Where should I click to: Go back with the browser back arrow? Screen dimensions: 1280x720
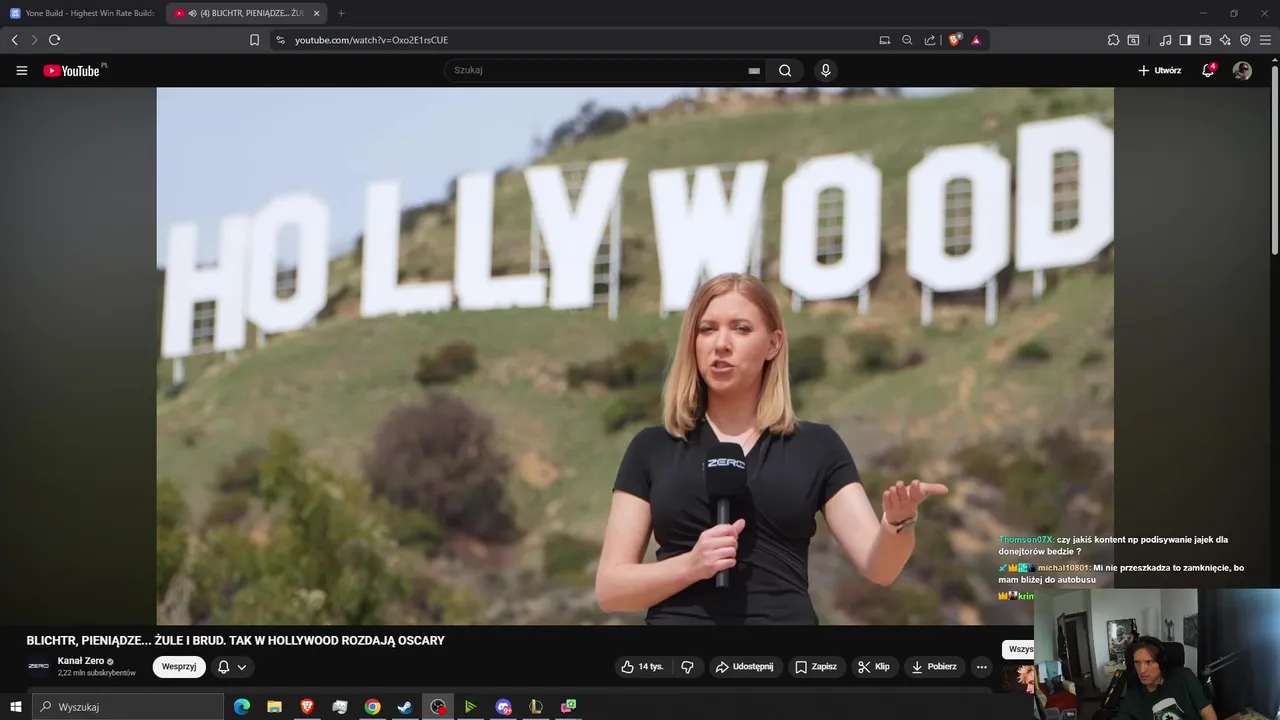(14, 40)
